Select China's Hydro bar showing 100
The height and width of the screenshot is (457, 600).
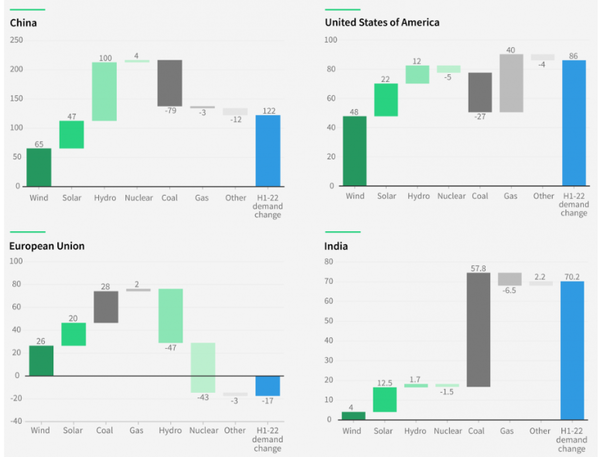[105, 91]
